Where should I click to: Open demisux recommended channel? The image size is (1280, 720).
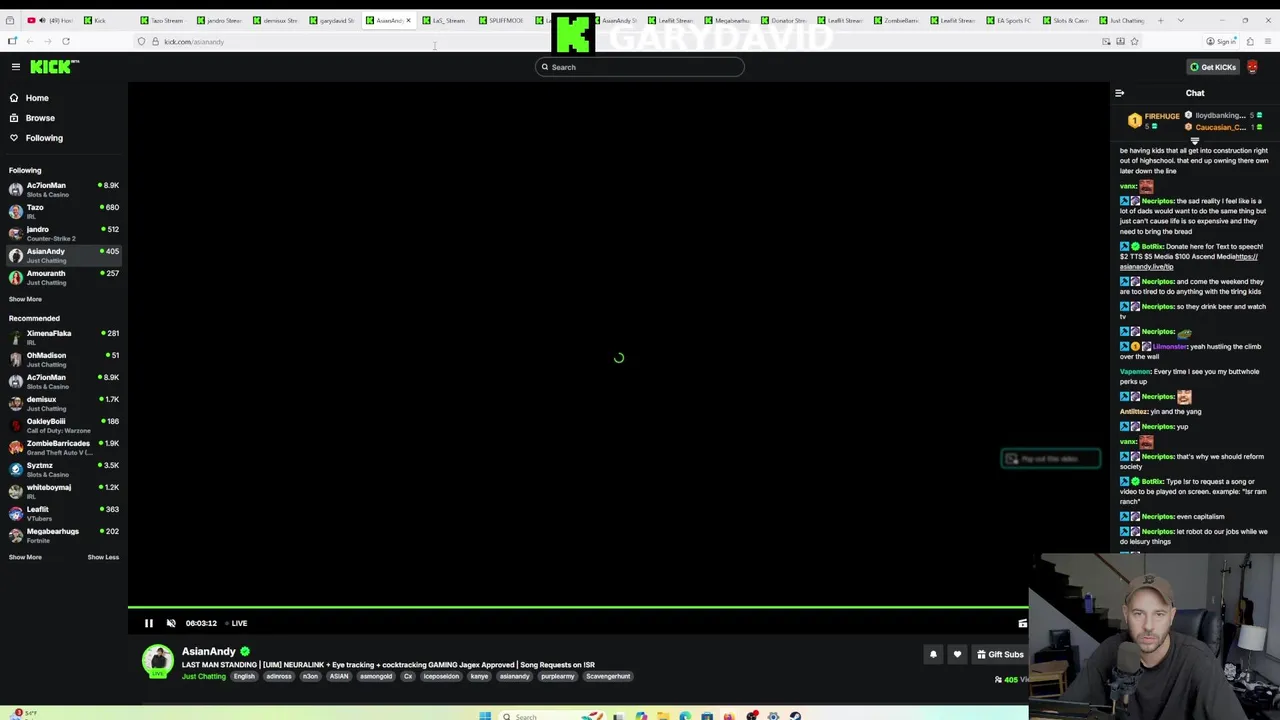[64, 403]
